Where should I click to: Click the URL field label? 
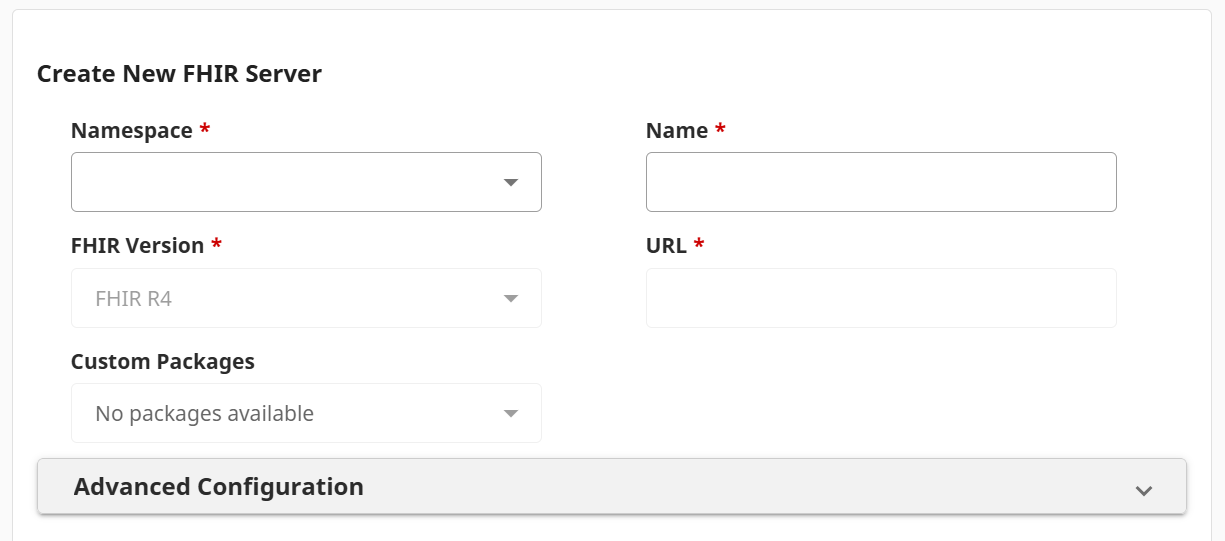click(x=666, y=246)
